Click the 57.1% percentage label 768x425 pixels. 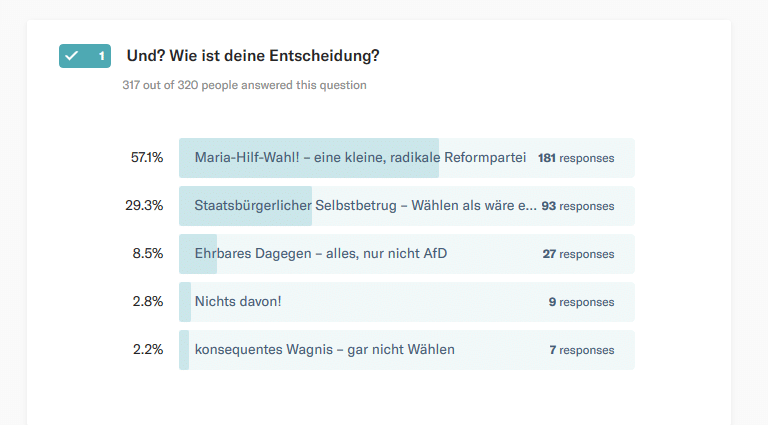147,158
